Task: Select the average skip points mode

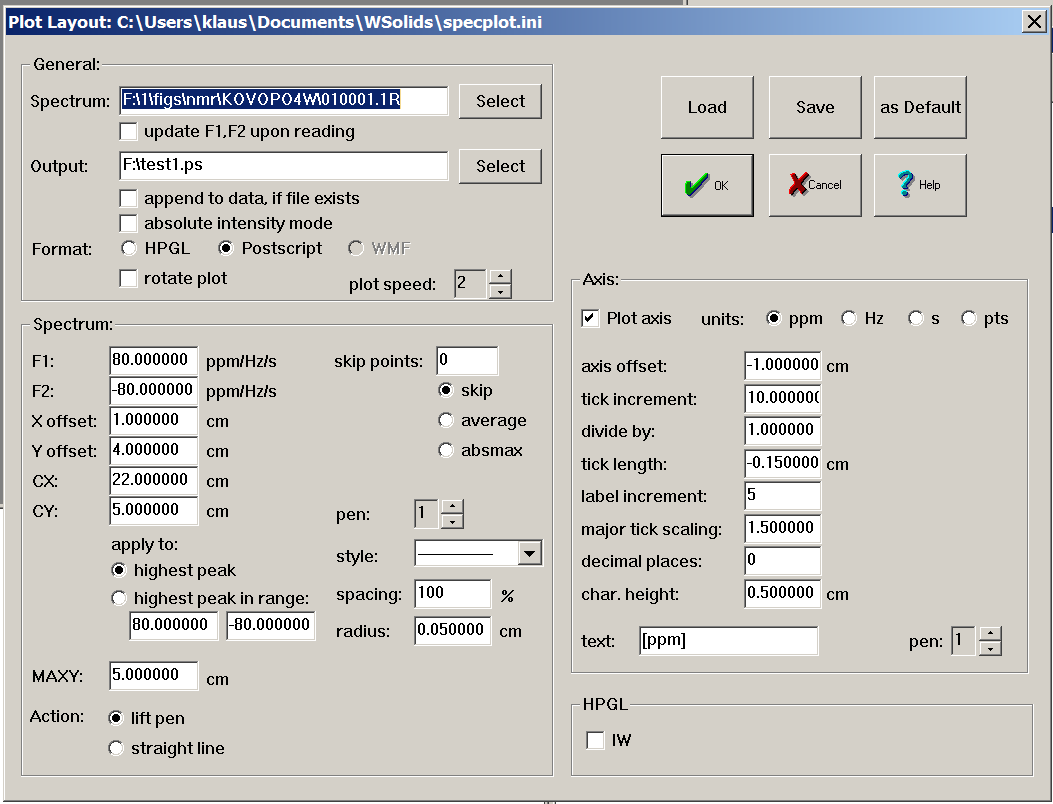Action: coord(445,420)
